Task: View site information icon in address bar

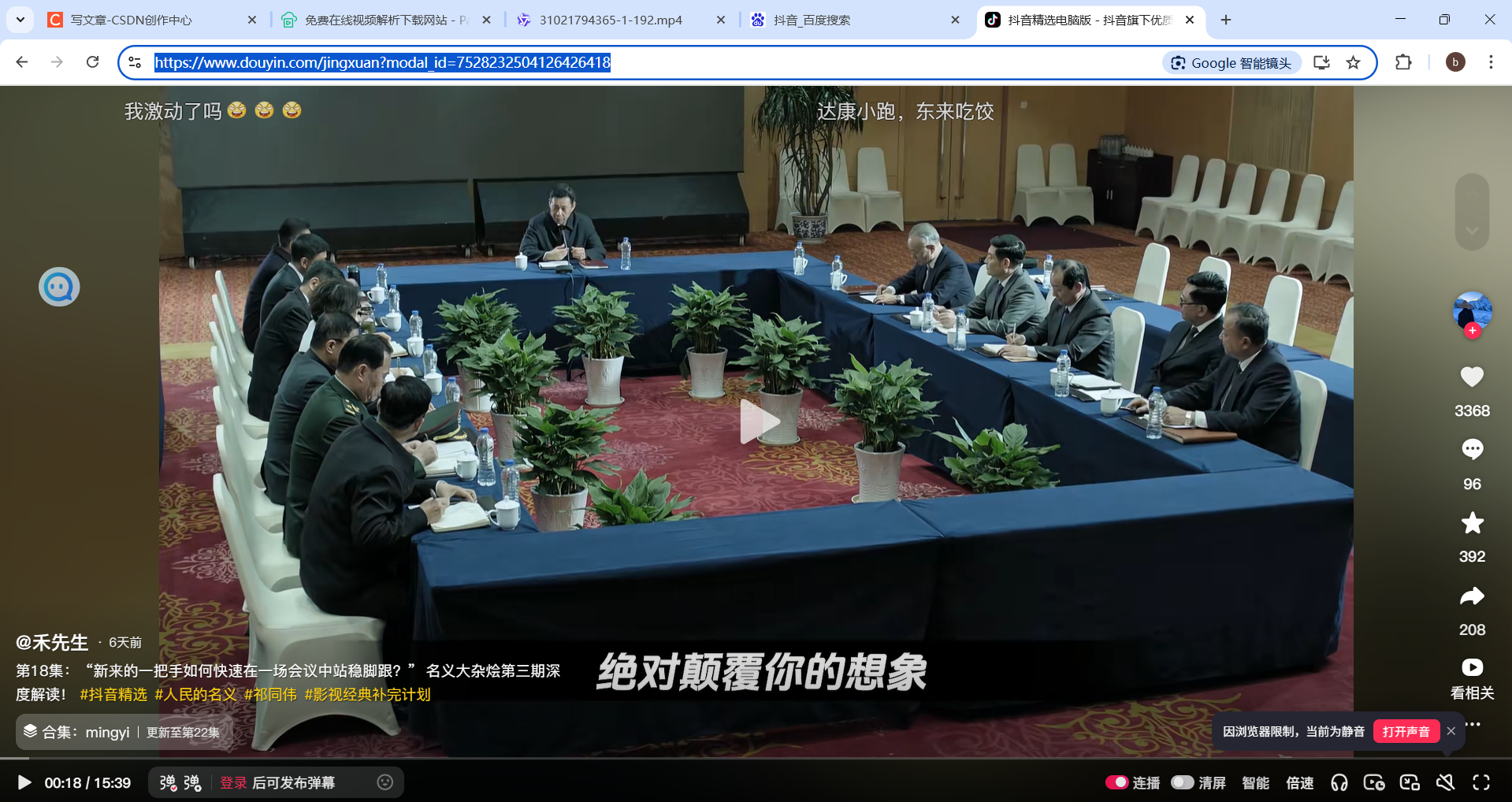Action: [135, 62]
